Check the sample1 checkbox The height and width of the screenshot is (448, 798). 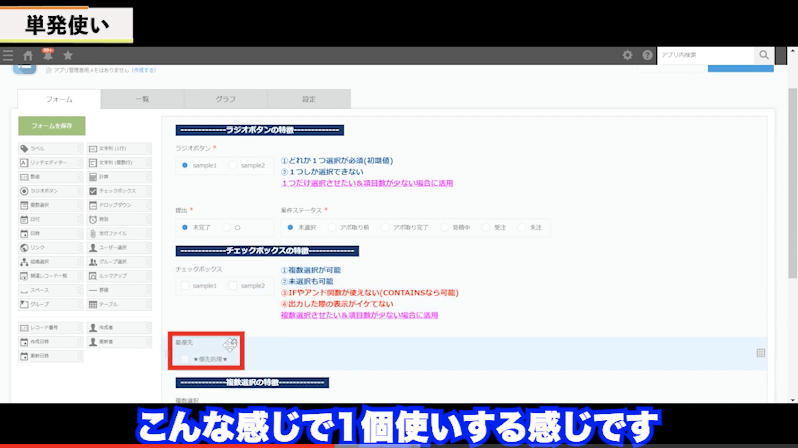[x=186, y=286]
